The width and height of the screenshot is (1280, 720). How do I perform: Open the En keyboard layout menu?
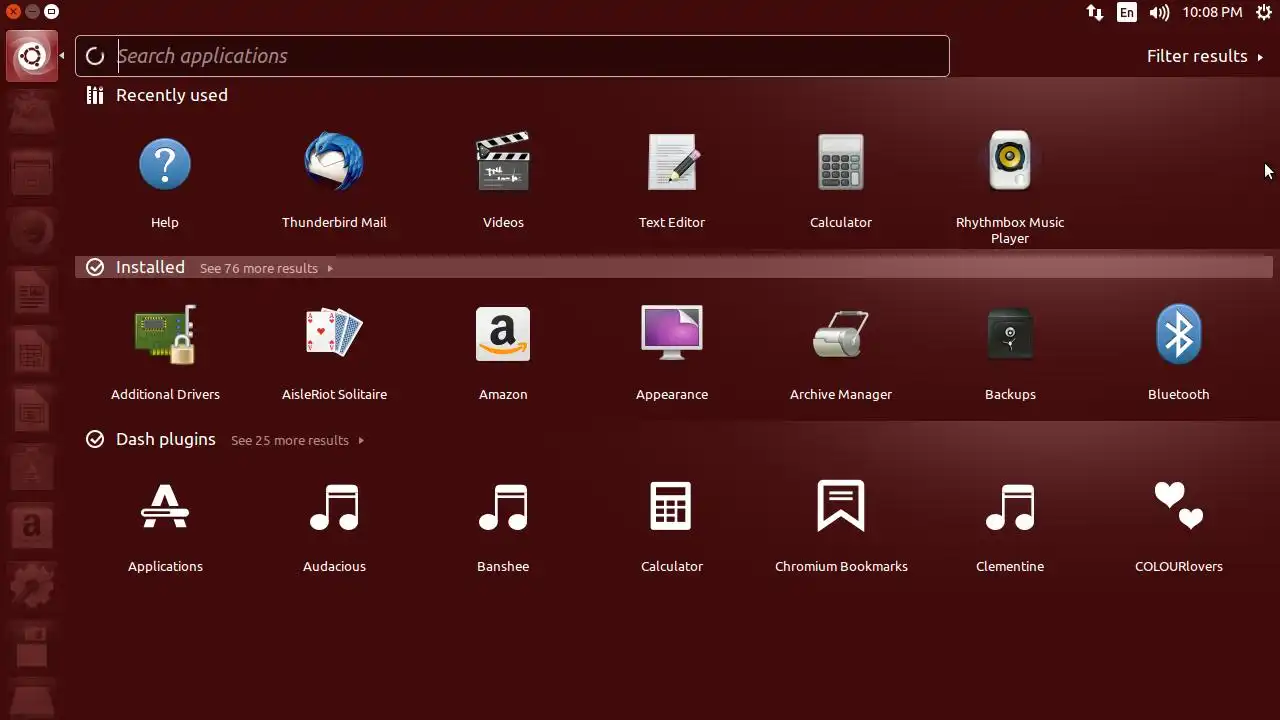pyautogui.click(x=1127, y=13)
